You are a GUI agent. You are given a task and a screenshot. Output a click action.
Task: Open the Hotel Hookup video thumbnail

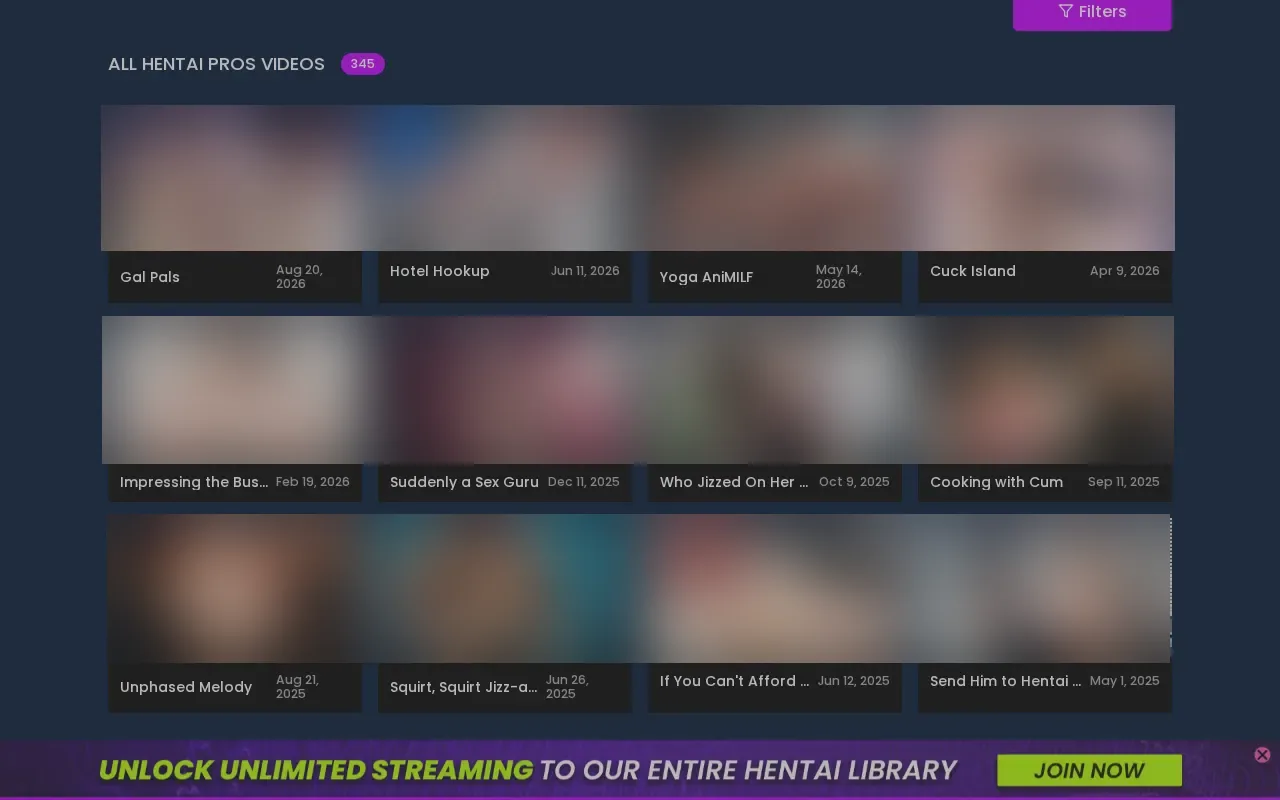pyautogui.click(x=505, y=178)
